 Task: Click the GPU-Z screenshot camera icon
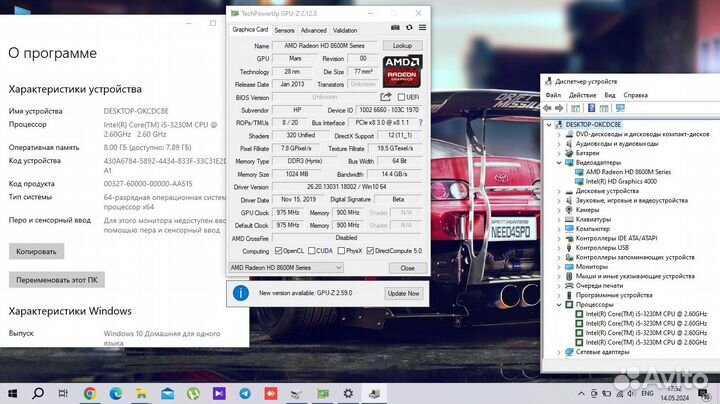(395, 28)
